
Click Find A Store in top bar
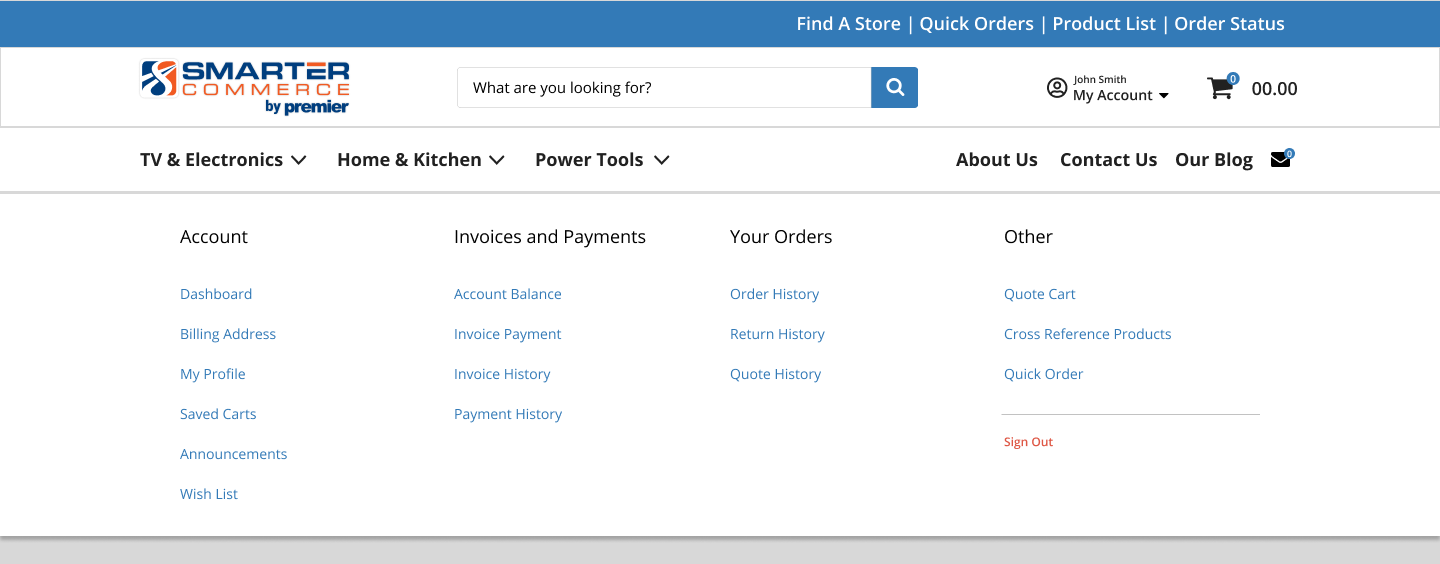[848, 24]
